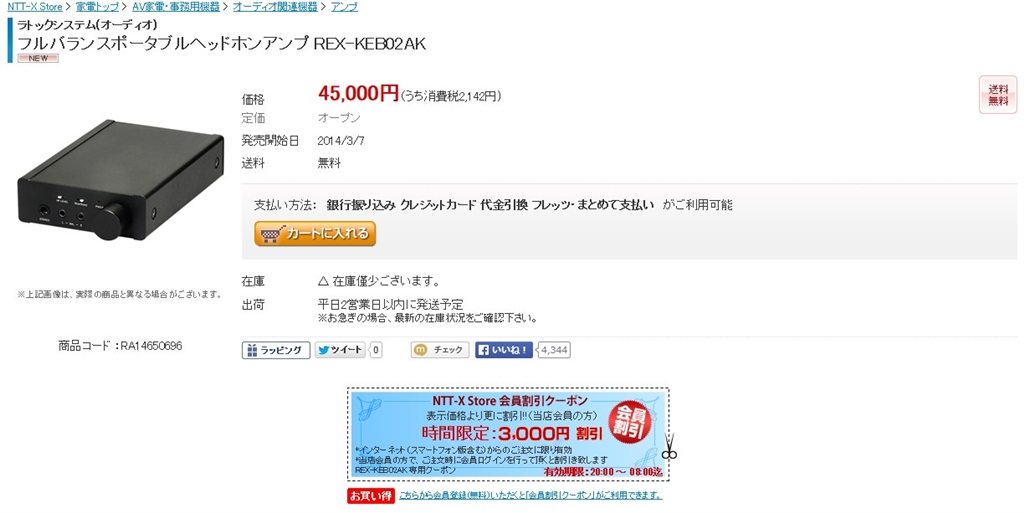1024x513 pixels.
Task: Open the 家電トップ breadcrumb link
Action: click(x=97, y=7)
